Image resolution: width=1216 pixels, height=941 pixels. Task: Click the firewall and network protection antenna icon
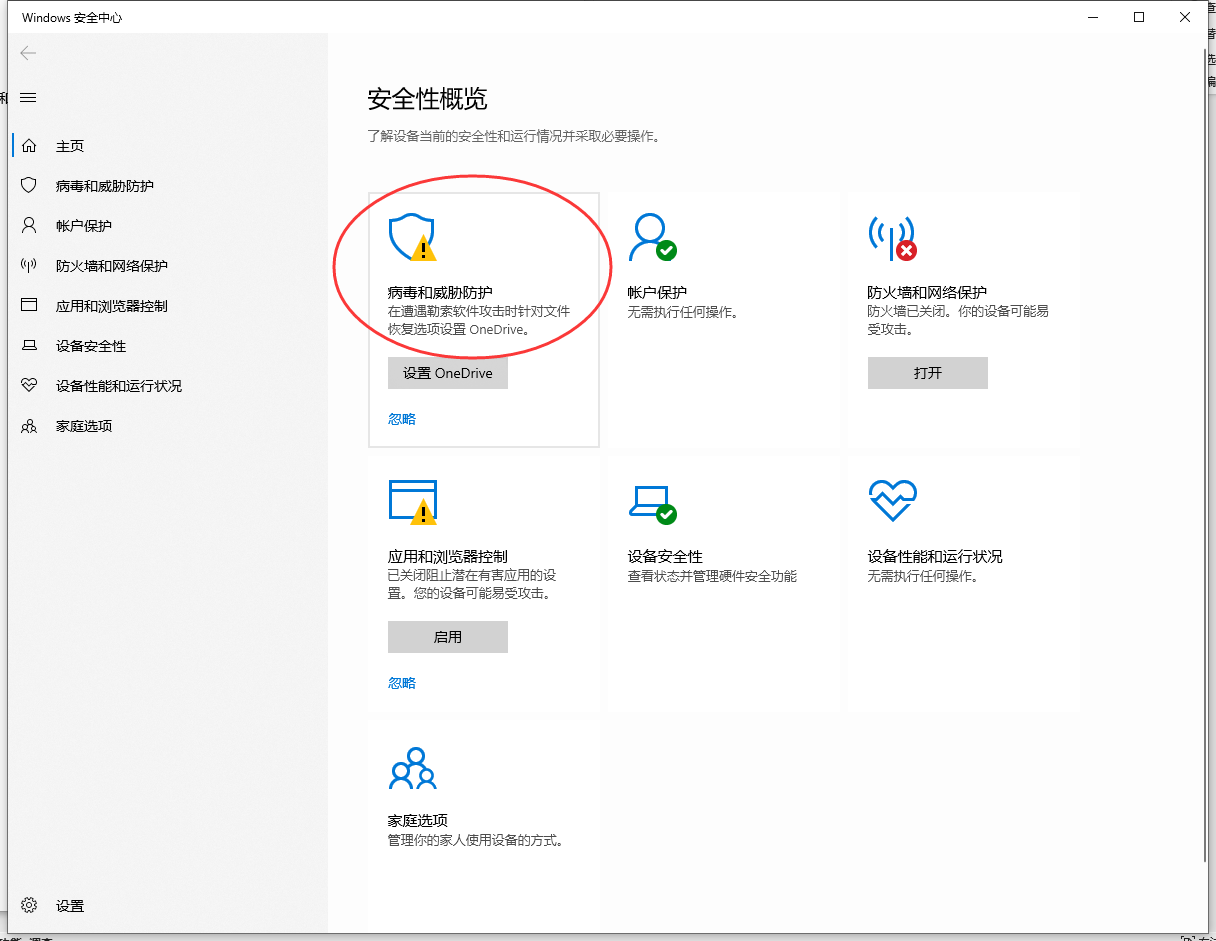click(891, 237)
